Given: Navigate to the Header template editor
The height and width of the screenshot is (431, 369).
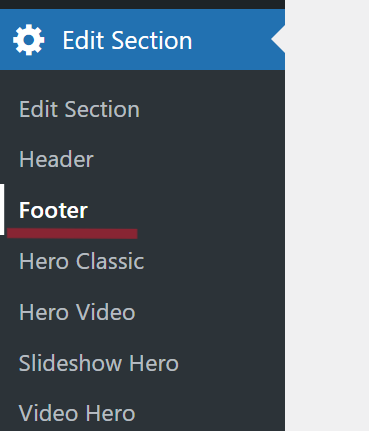Looking at the screenshot, I should [56, 159].
